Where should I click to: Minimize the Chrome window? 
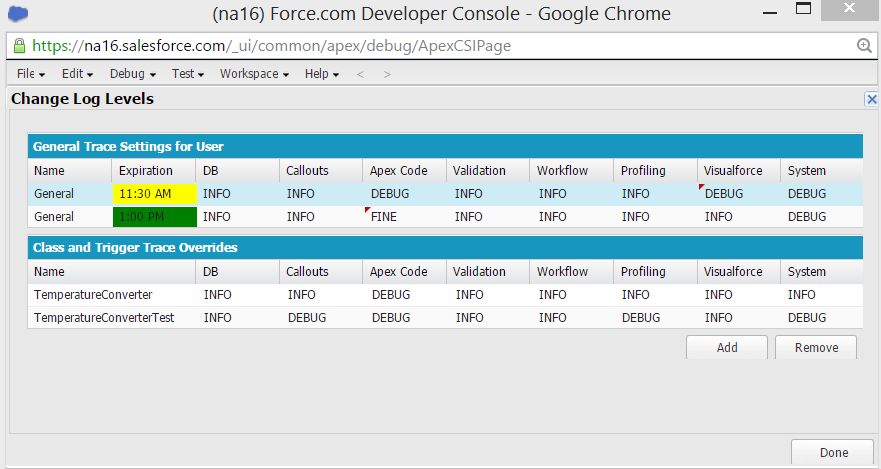click(770, 12)
